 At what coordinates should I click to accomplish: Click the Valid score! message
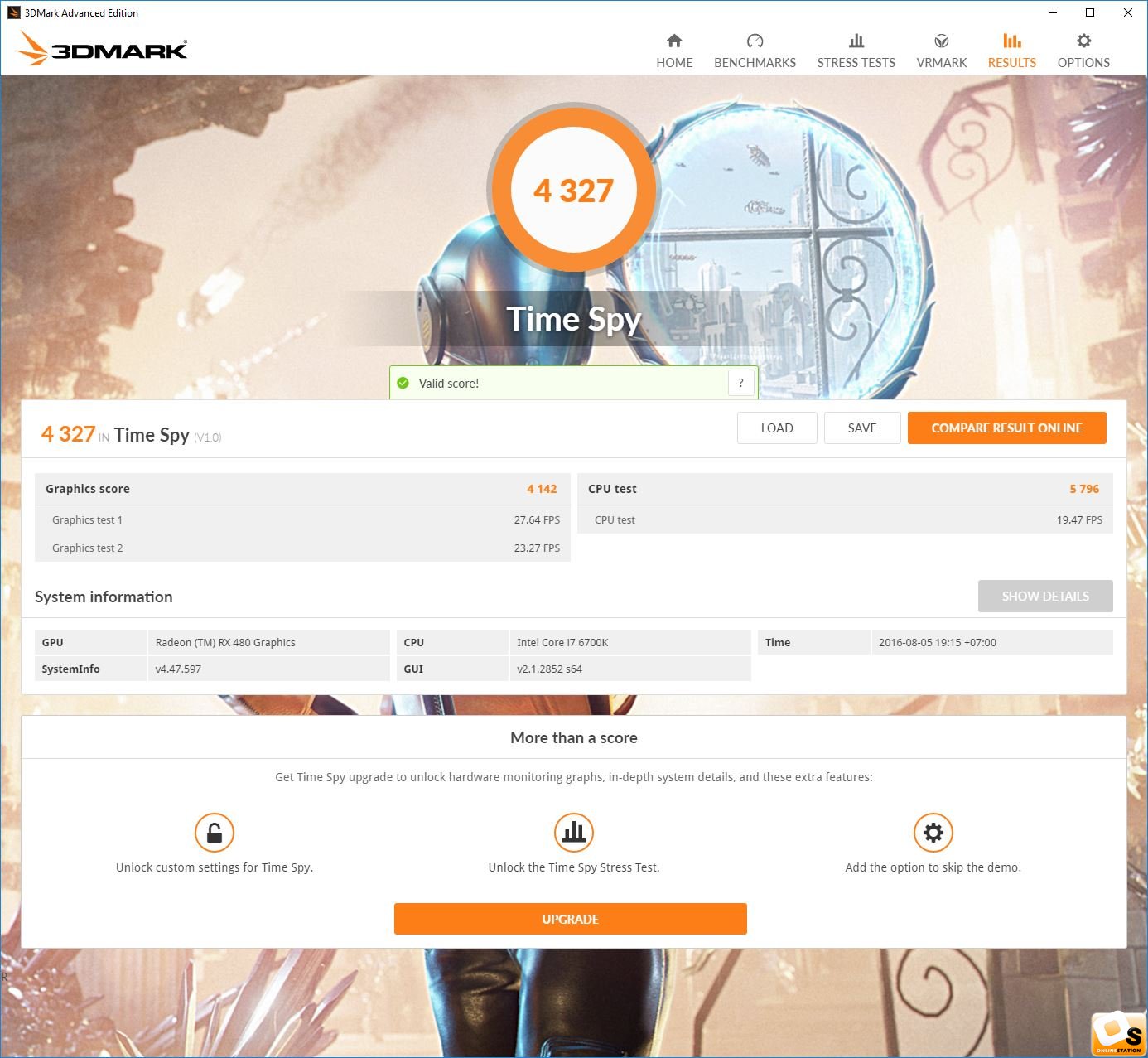tap(448, 383)
